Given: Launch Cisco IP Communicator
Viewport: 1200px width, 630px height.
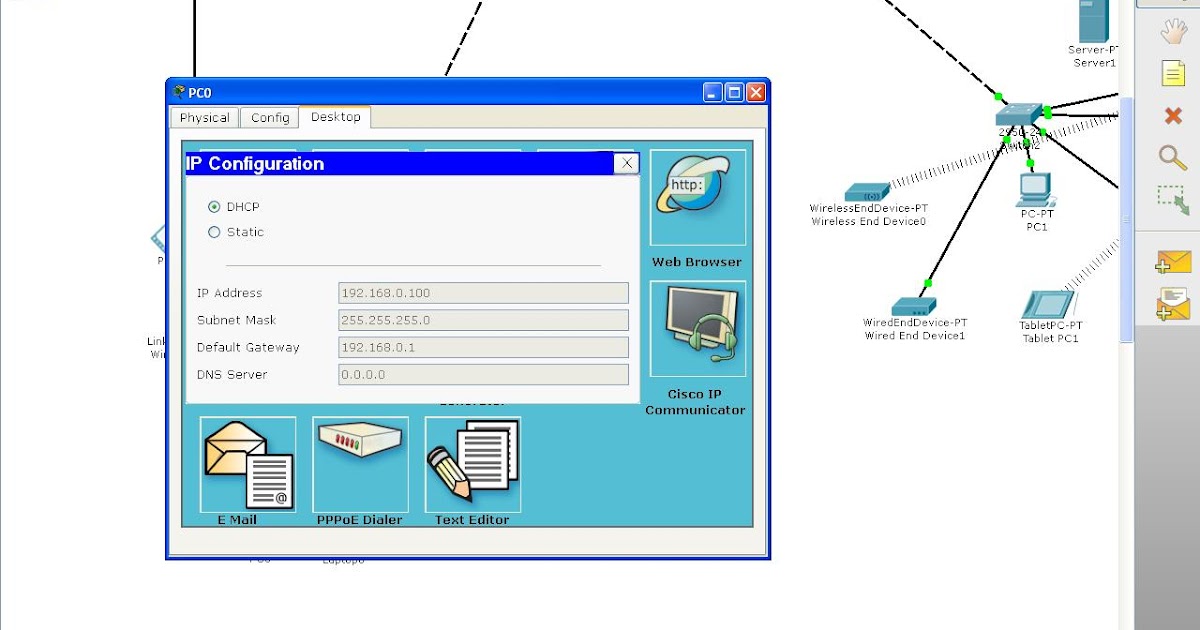Looking at the screenshot, I should [696, 328].
